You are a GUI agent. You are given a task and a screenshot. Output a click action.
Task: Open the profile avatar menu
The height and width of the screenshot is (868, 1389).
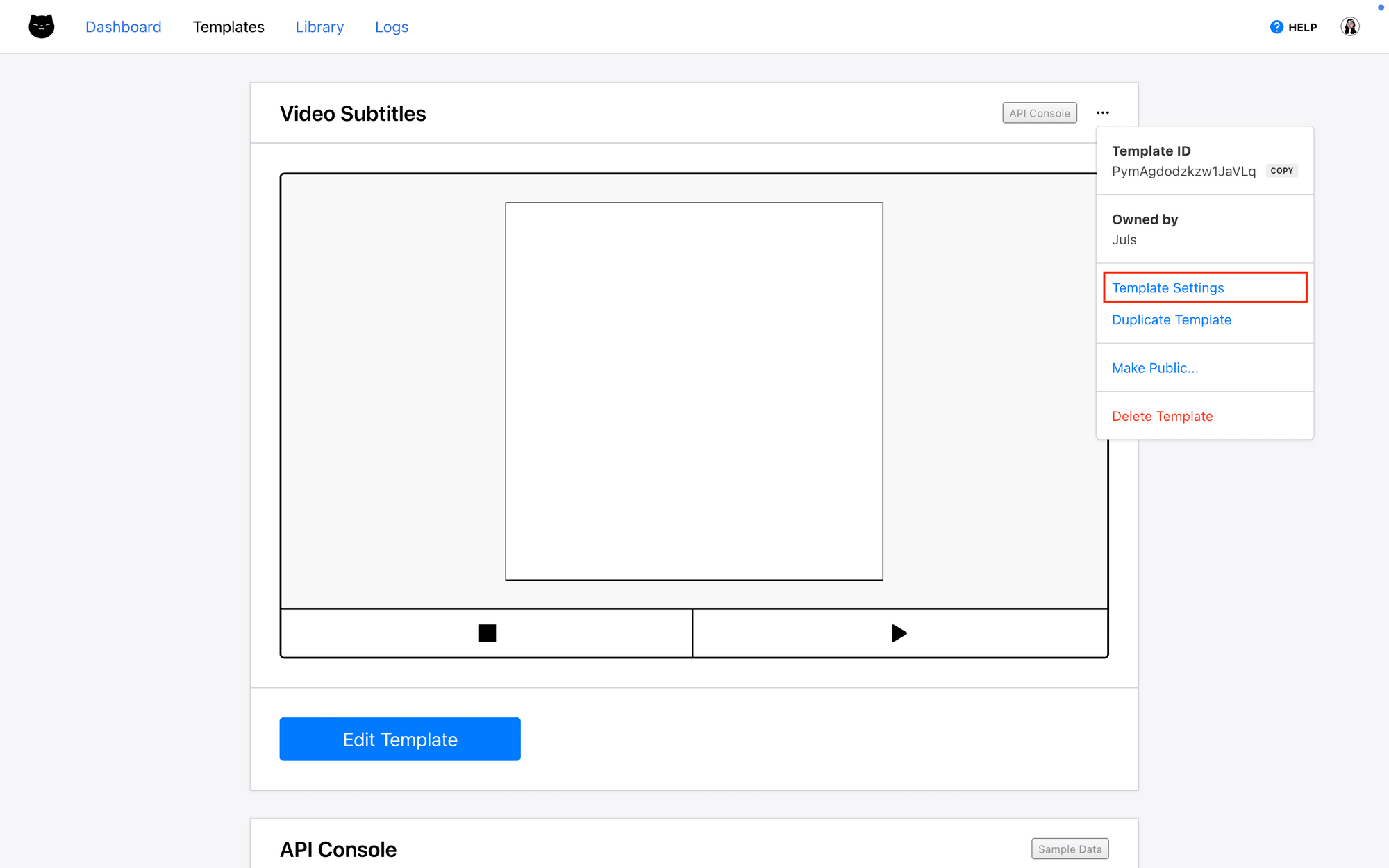tap(1349, 26)
